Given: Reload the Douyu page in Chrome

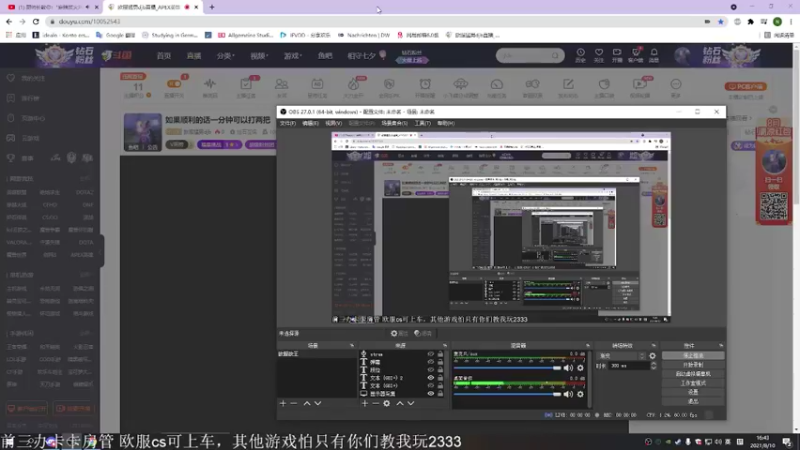Looking at the screenshot, I should (x=36, y=21).
